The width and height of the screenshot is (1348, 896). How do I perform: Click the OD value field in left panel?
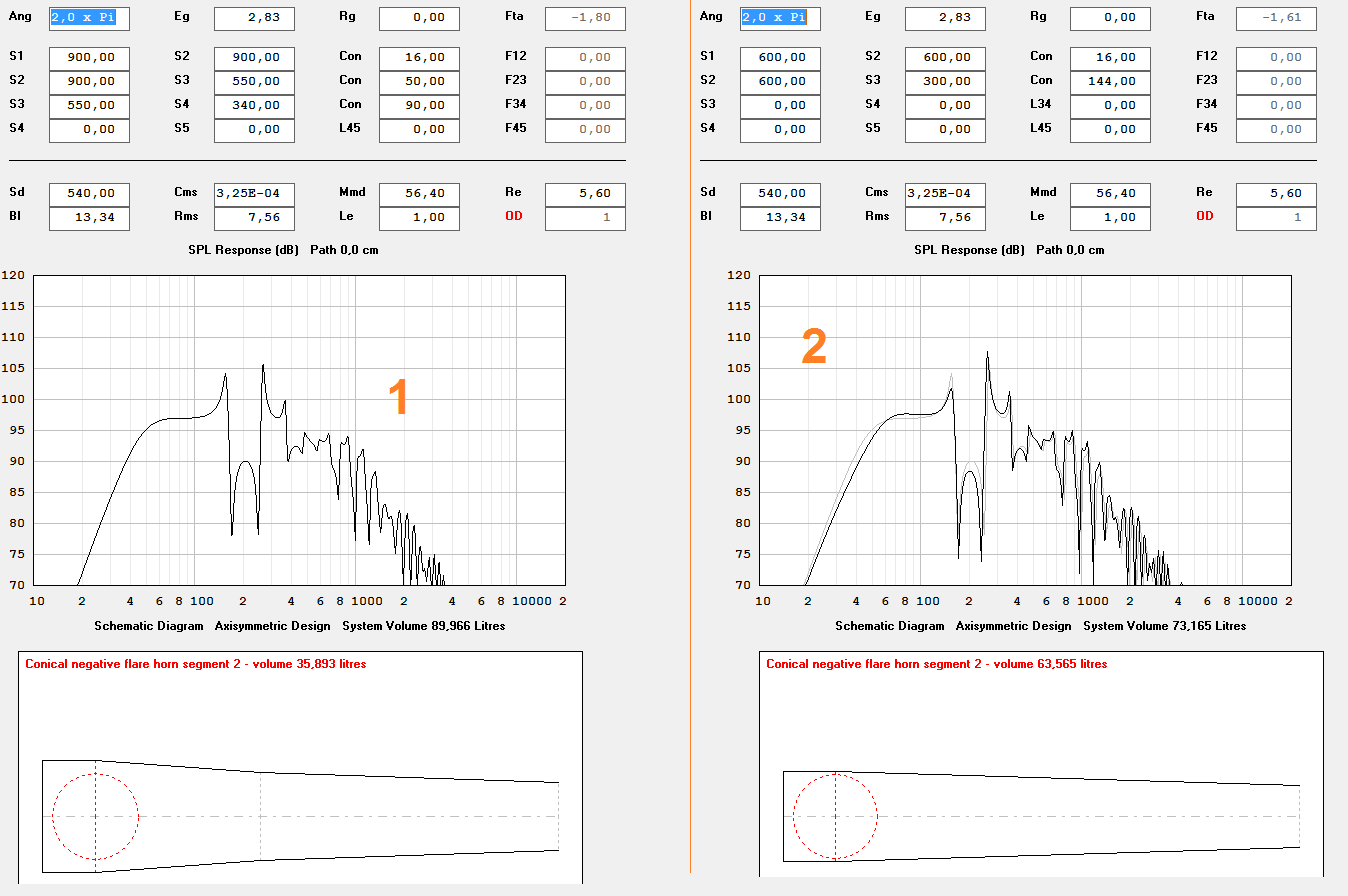(585, 218)
